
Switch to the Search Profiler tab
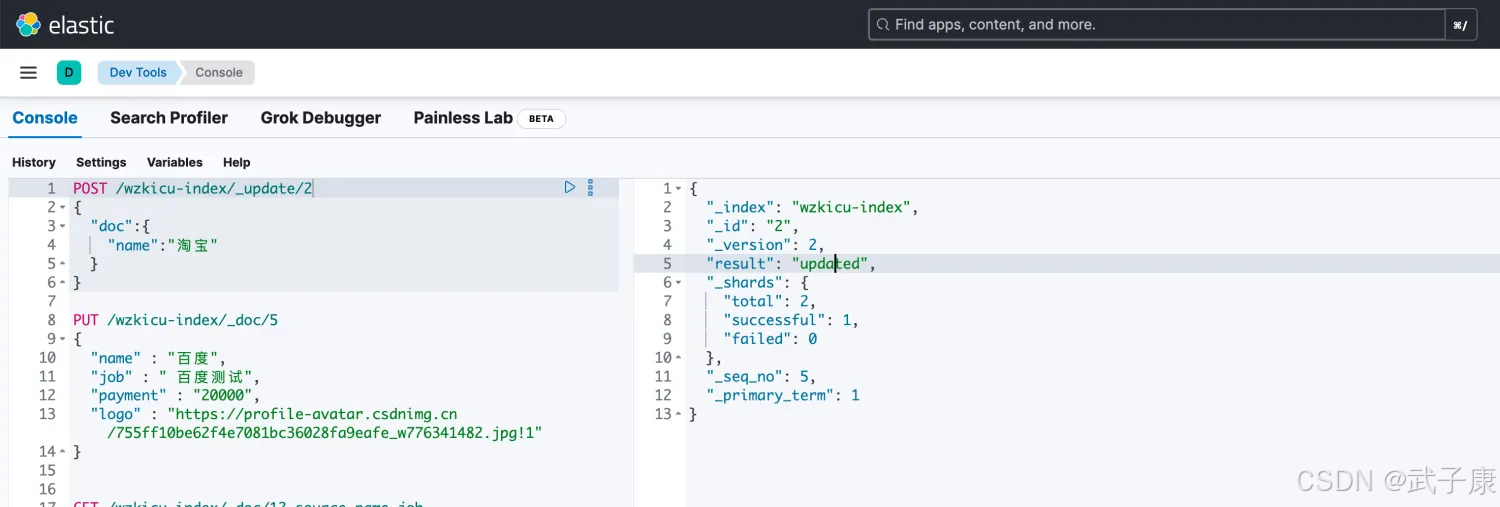click(x=169, y=118)
